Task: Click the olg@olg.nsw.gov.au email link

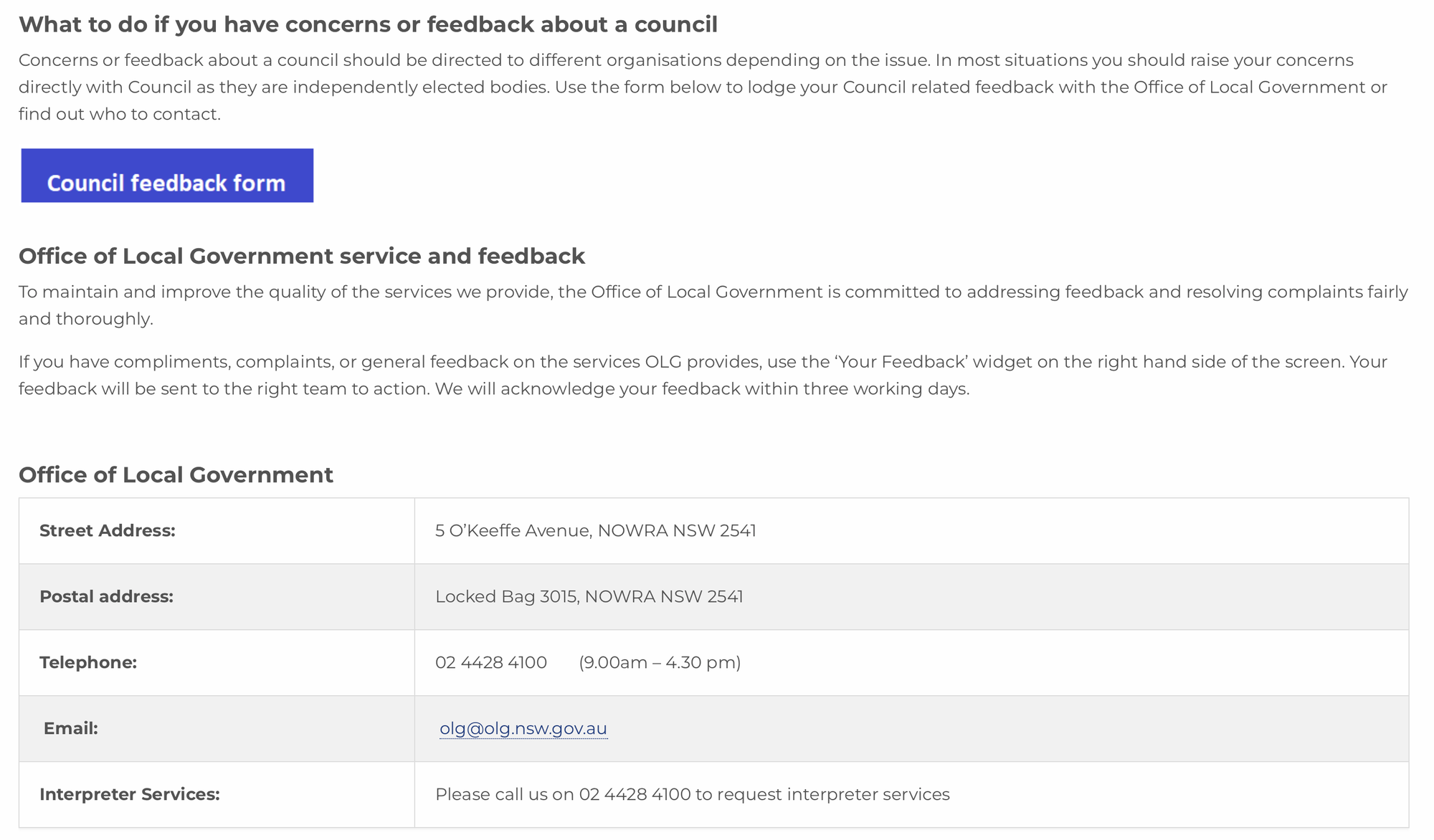Action: (523, 728)
